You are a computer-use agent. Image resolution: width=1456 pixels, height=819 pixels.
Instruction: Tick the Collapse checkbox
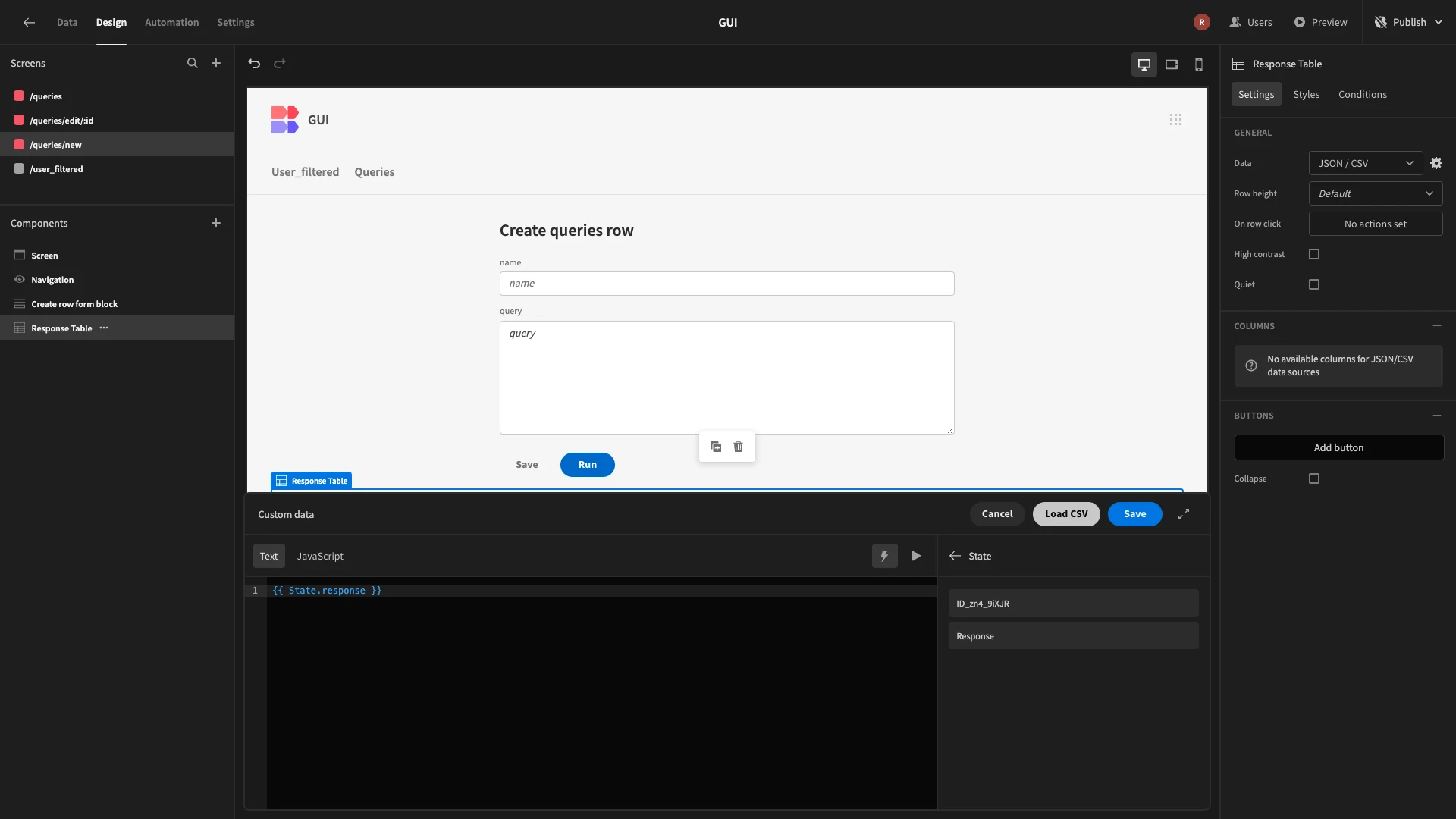1314,479
